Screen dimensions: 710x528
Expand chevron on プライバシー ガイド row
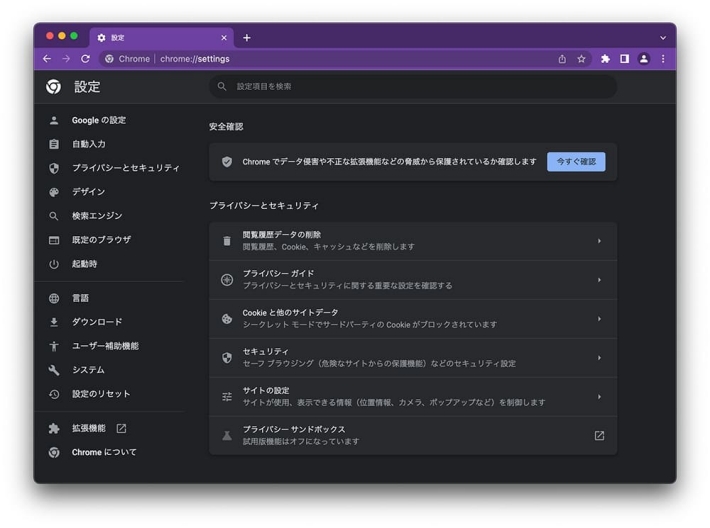599,280
